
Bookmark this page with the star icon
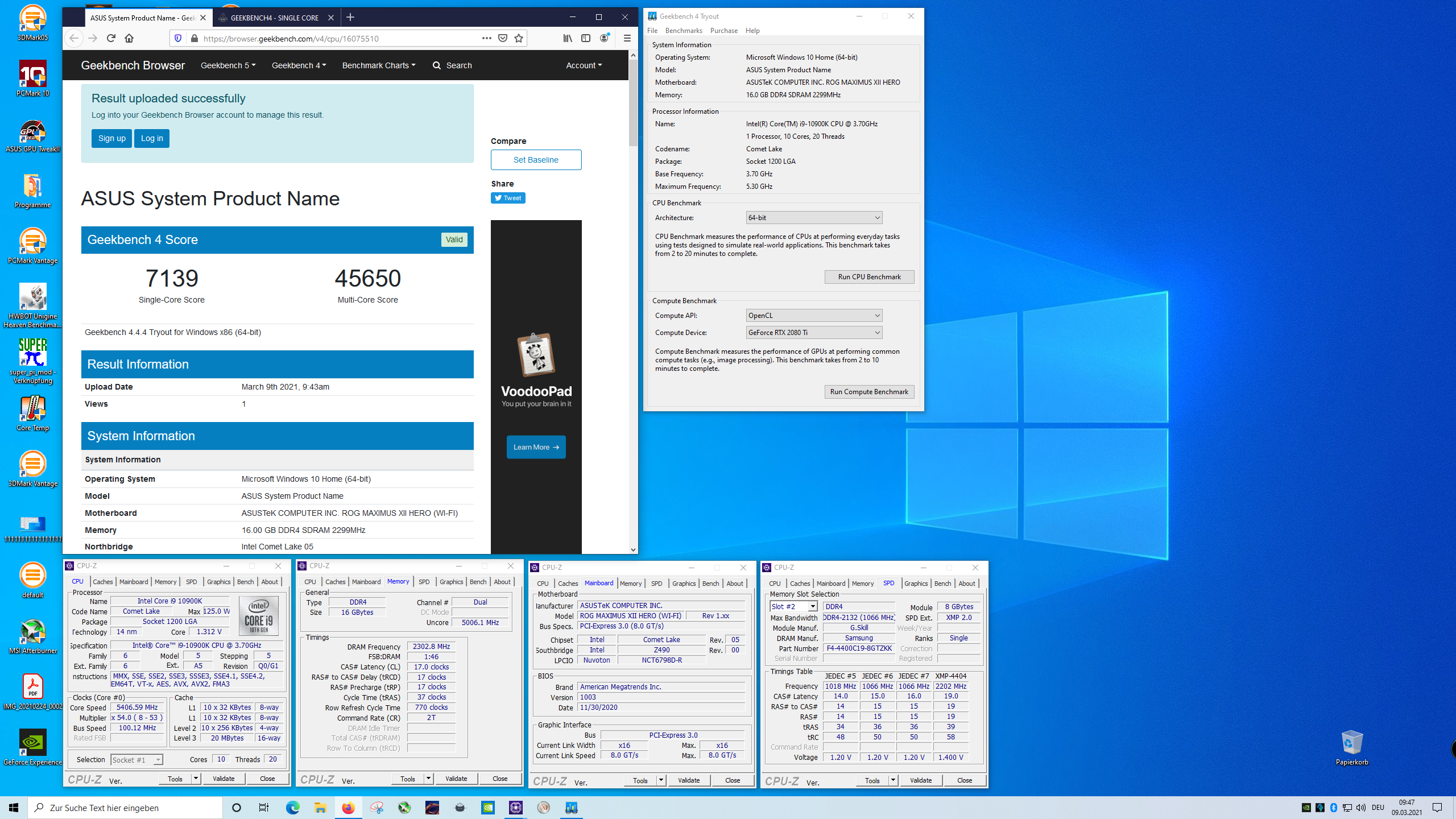pyautogui.click(x=519, y=38)
